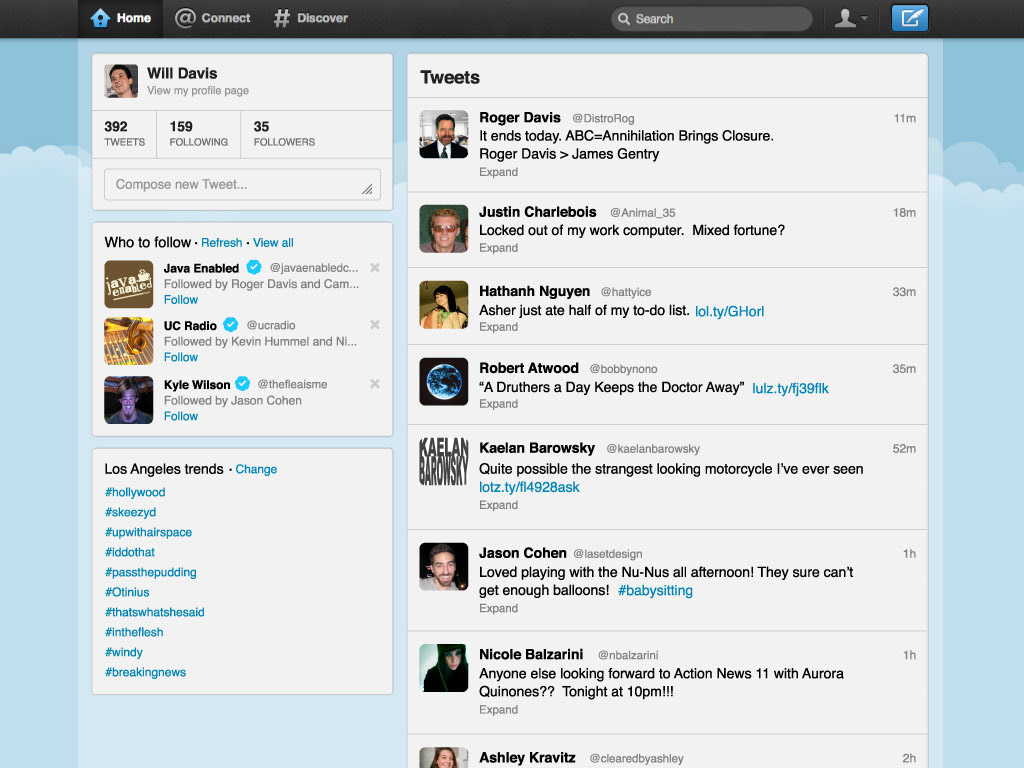
Task: Click the Connect @ icon
Action: [x=185, y=18]
